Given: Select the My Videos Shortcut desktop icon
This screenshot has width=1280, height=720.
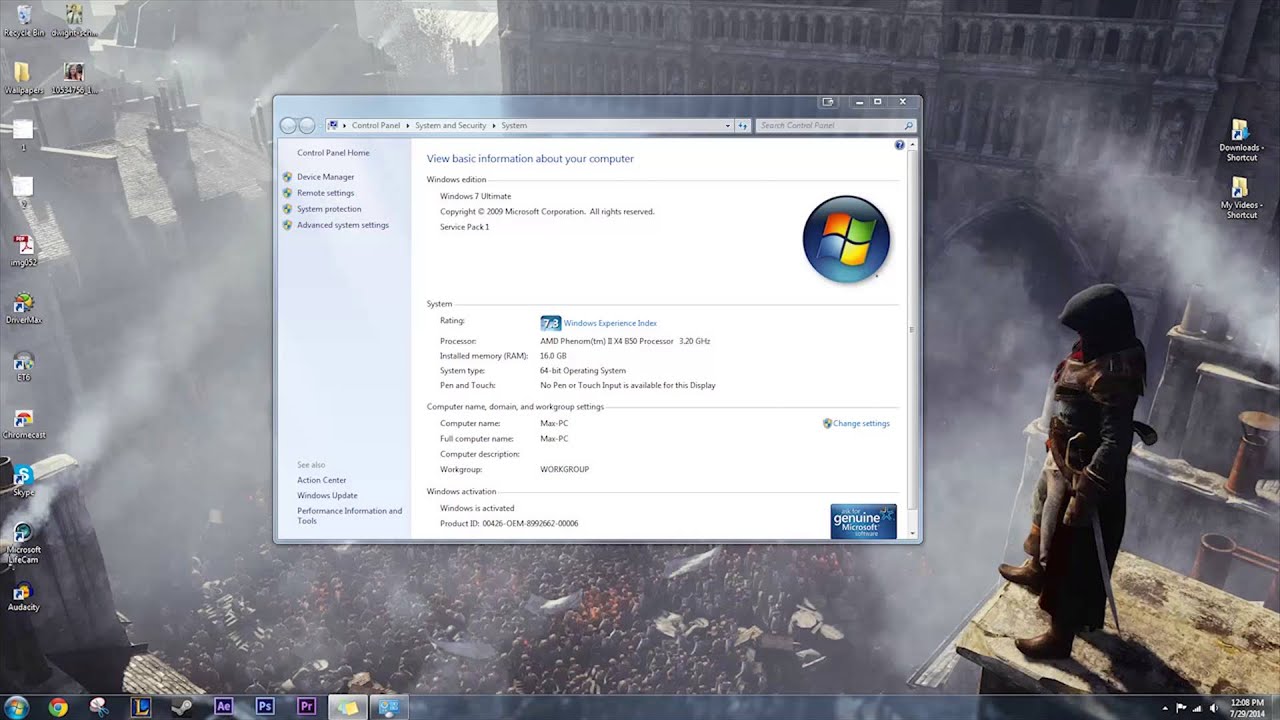Looking at the screenshot, I should coord(1241,197).
